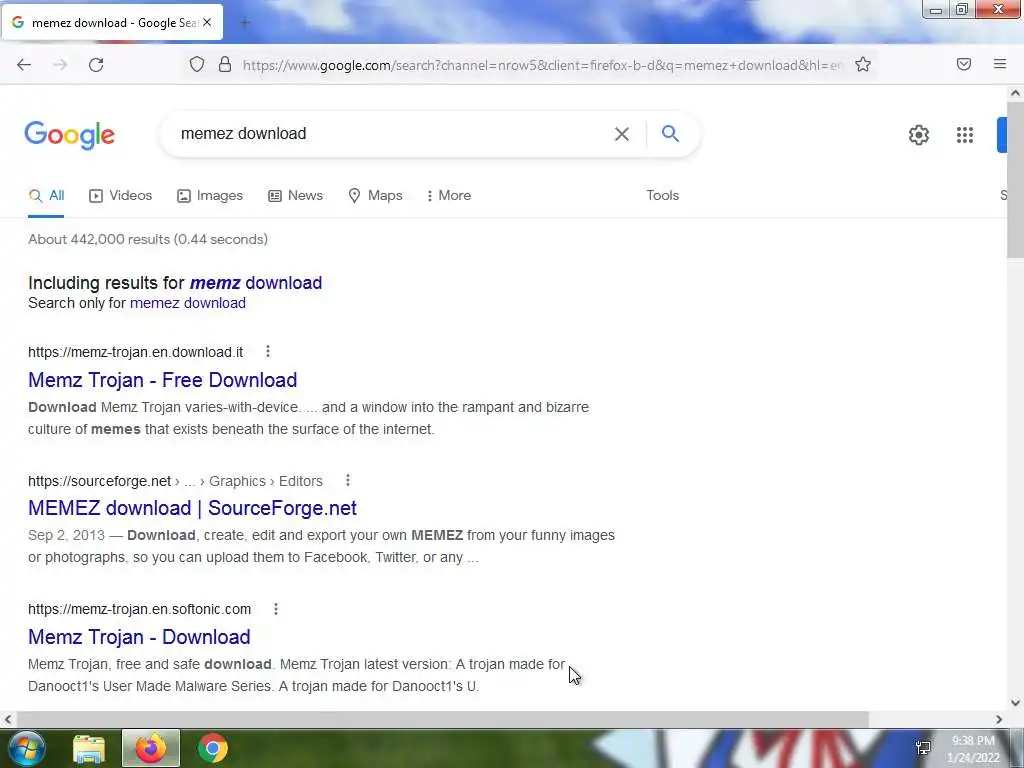
Task: Click the horizontal scrollbar thumb
Action: coord(442,719)
